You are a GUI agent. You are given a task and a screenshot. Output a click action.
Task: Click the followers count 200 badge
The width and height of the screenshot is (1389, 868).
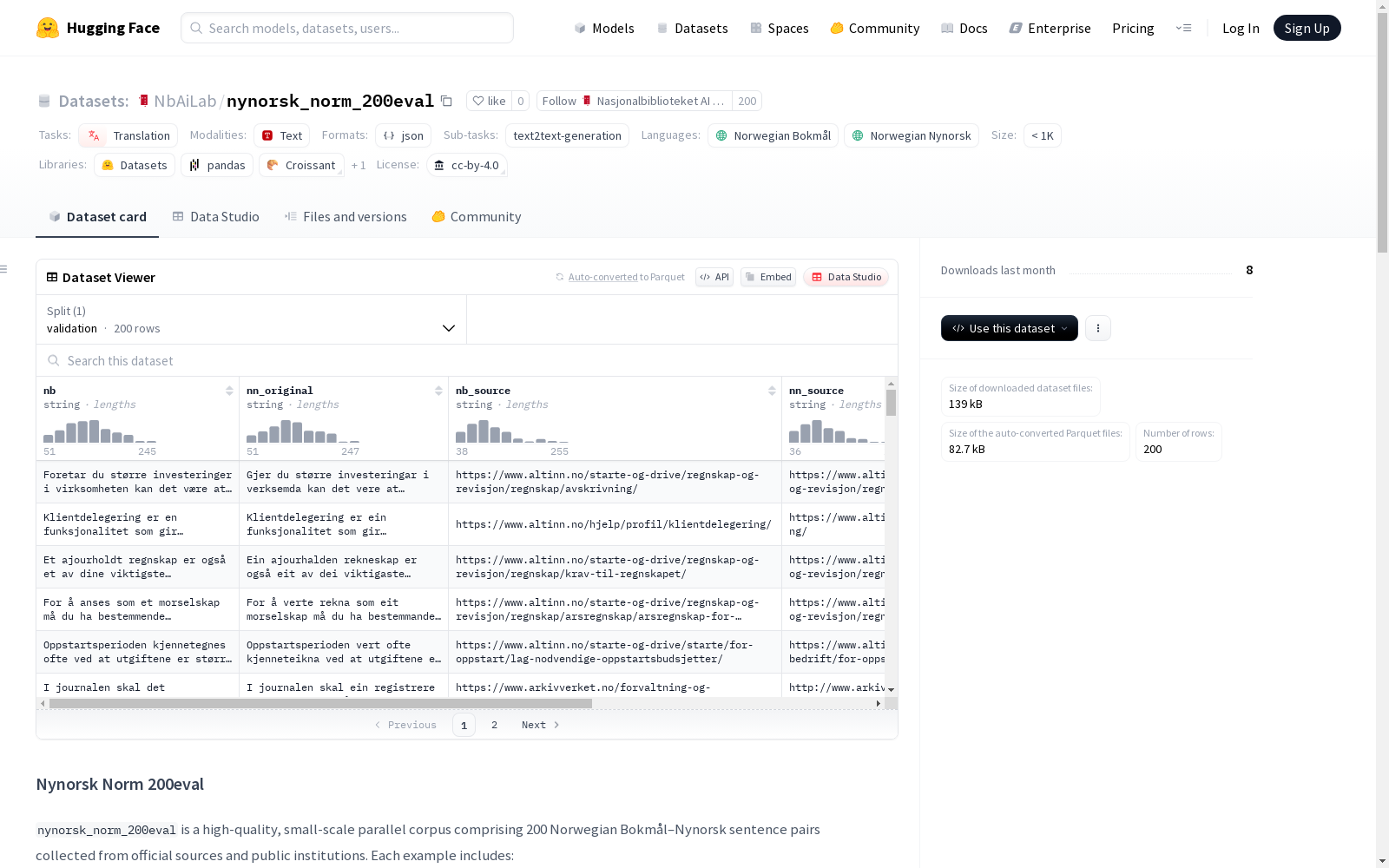click(x=747, y=101)
